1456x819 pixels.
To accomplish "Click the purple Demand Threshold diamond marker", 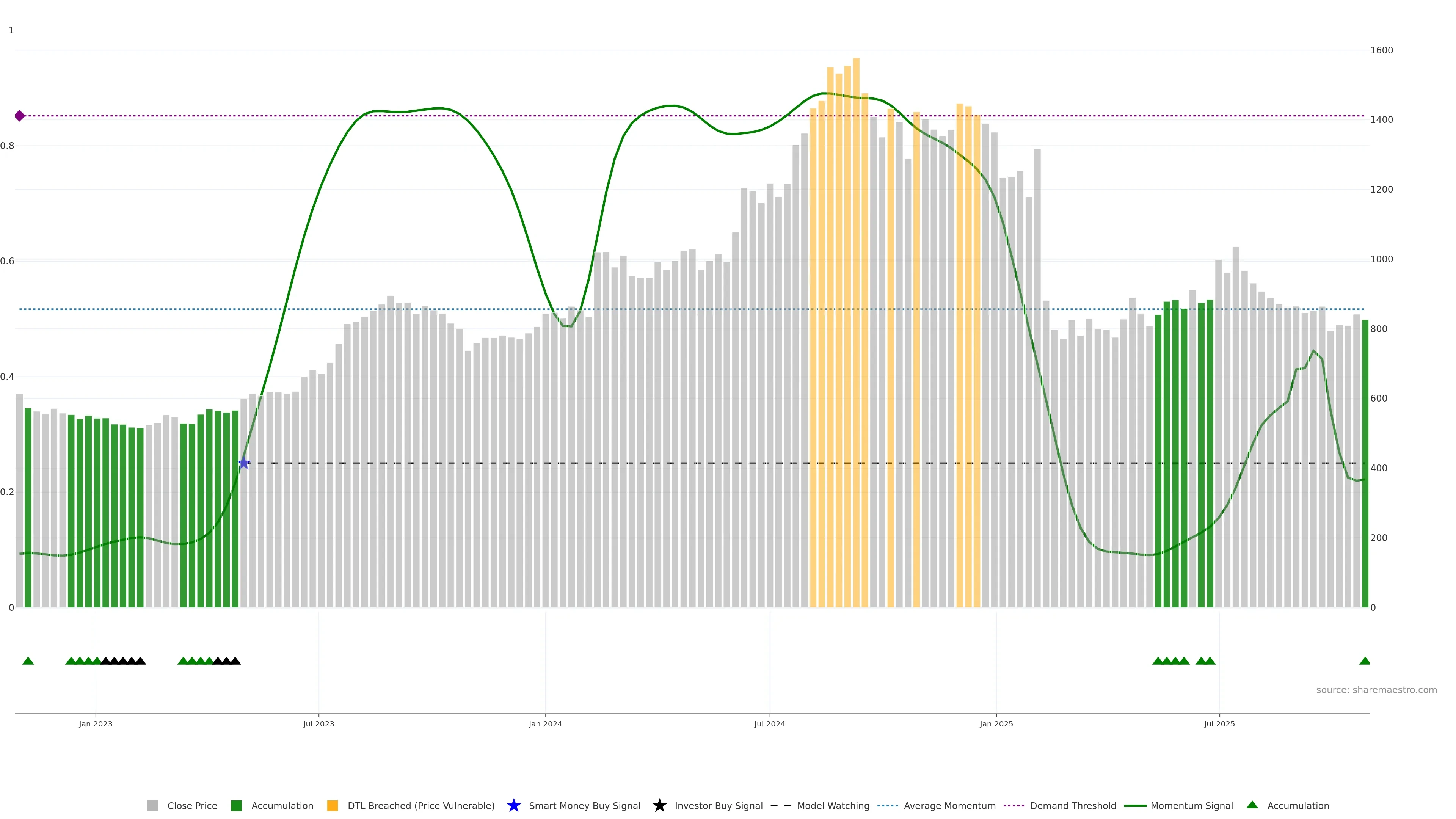I will tap(20, 116).
